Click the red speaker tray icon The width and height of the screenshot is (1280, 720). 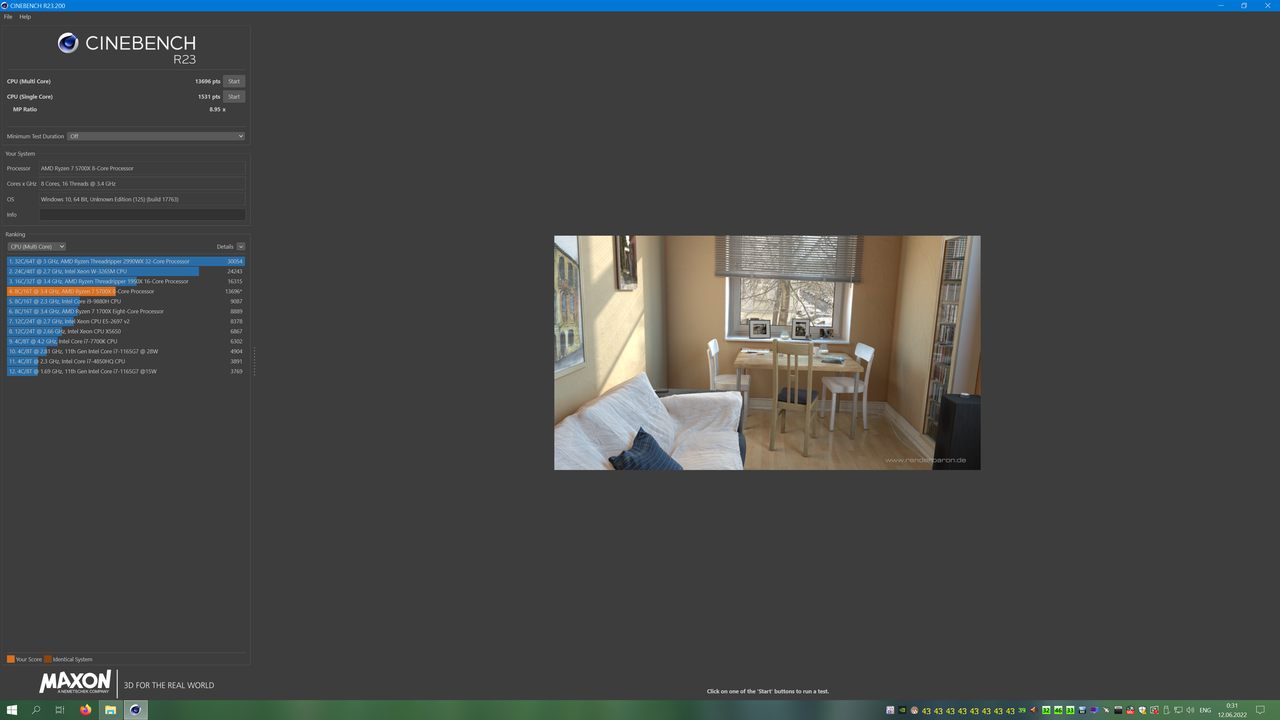coord(1033,710)
